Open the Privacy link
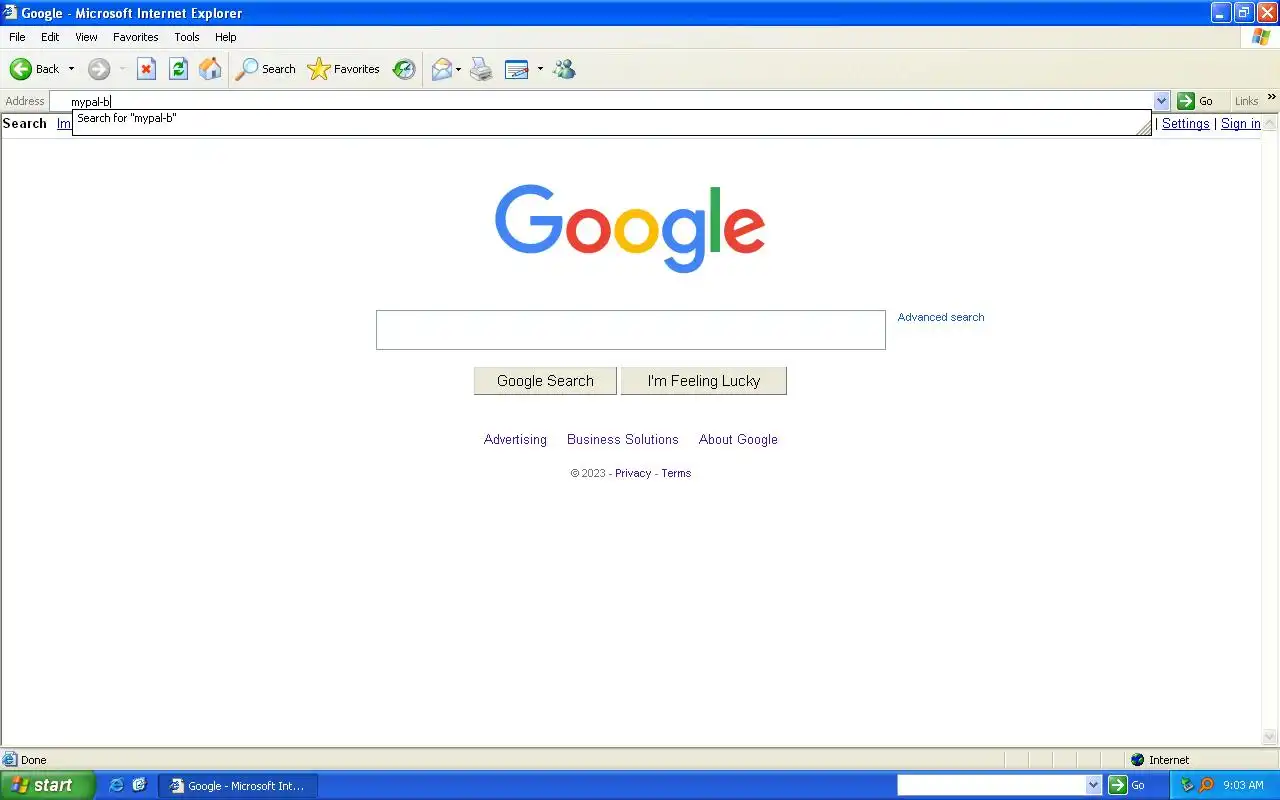The height and width of the screenshot is (800, 1280). pos(633,473)
